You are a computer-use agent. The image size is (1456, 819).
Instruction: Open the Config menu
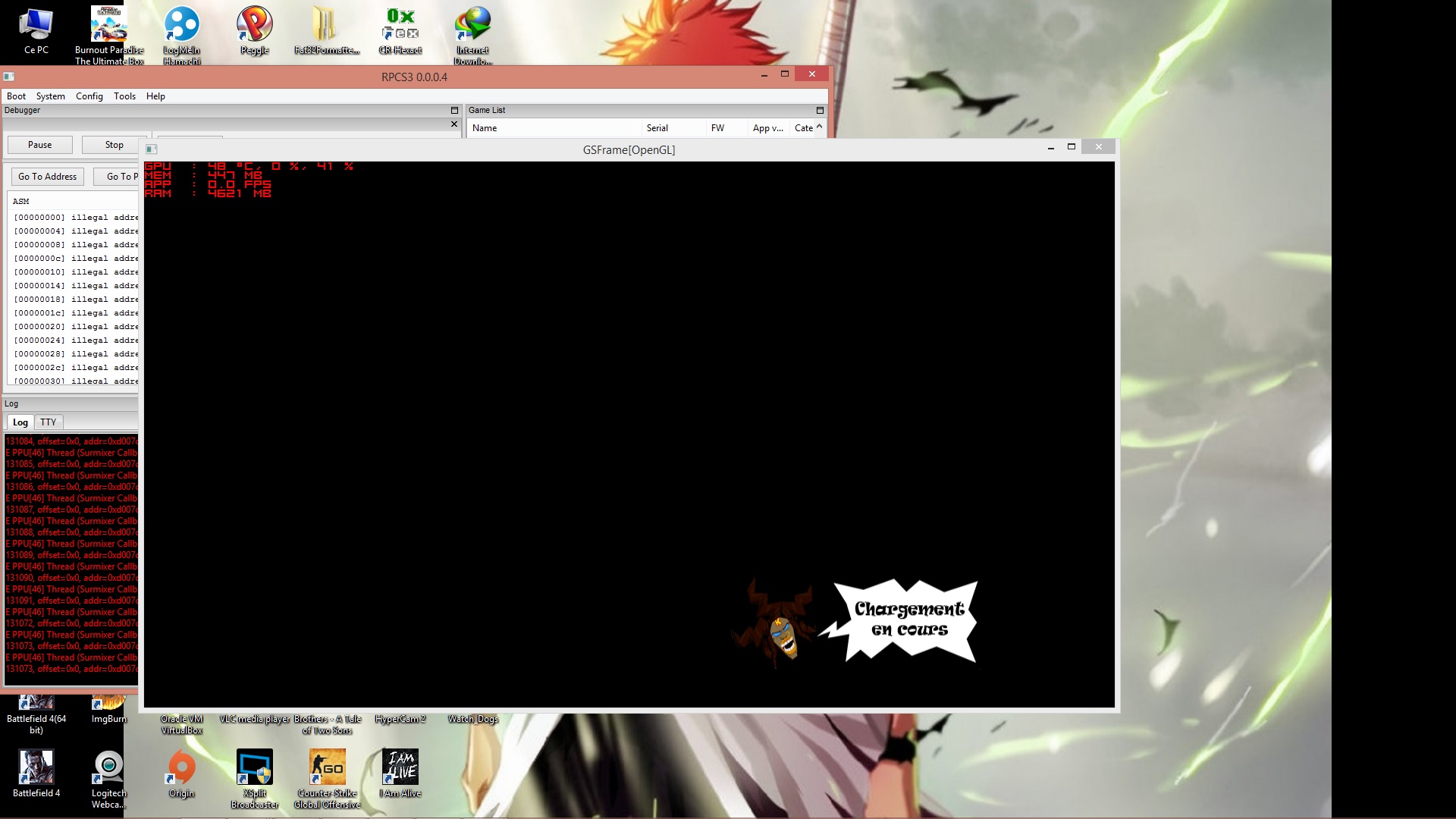click(89, 96)
